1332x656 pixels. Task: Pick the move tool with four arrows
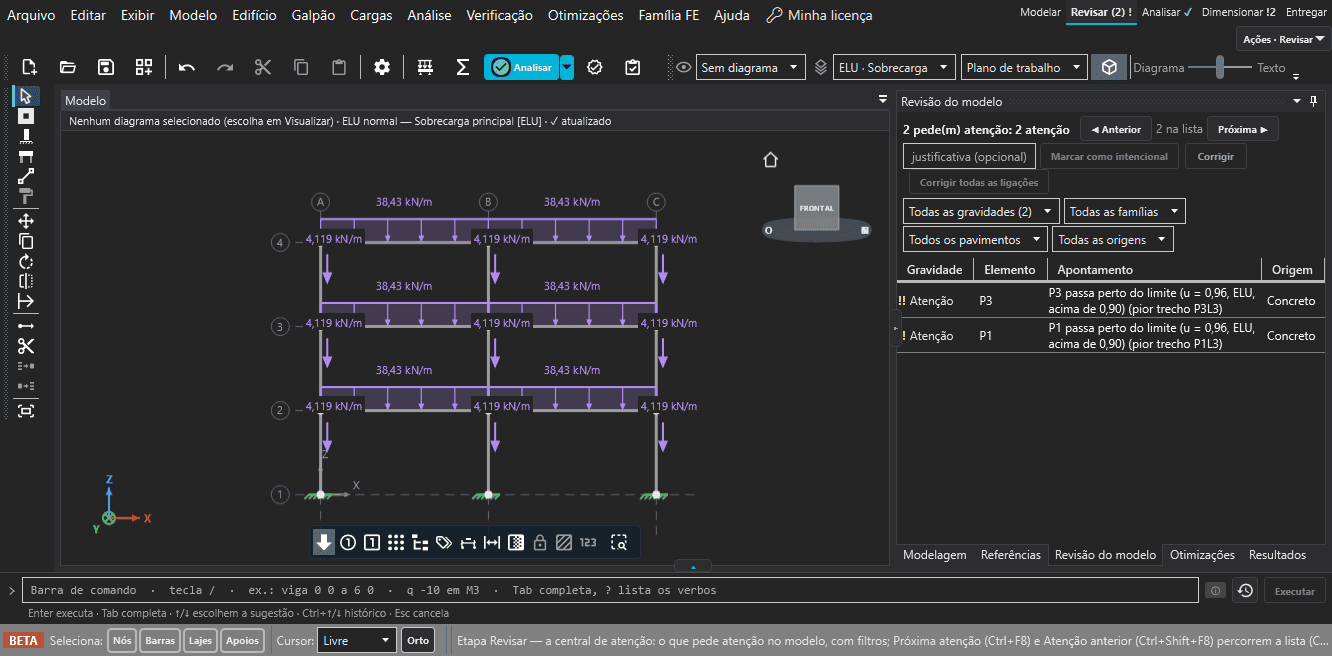(x=26, y=221)
